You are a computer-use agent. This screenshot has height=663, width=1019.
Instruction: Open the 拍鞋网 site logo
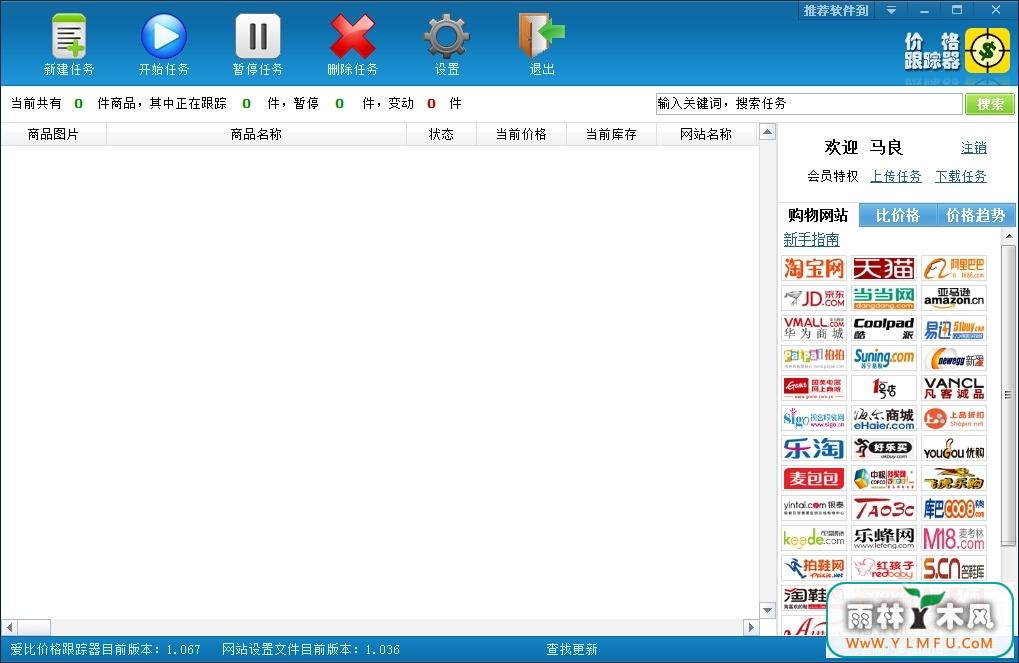pyautogui.click(x=814, y=568)
